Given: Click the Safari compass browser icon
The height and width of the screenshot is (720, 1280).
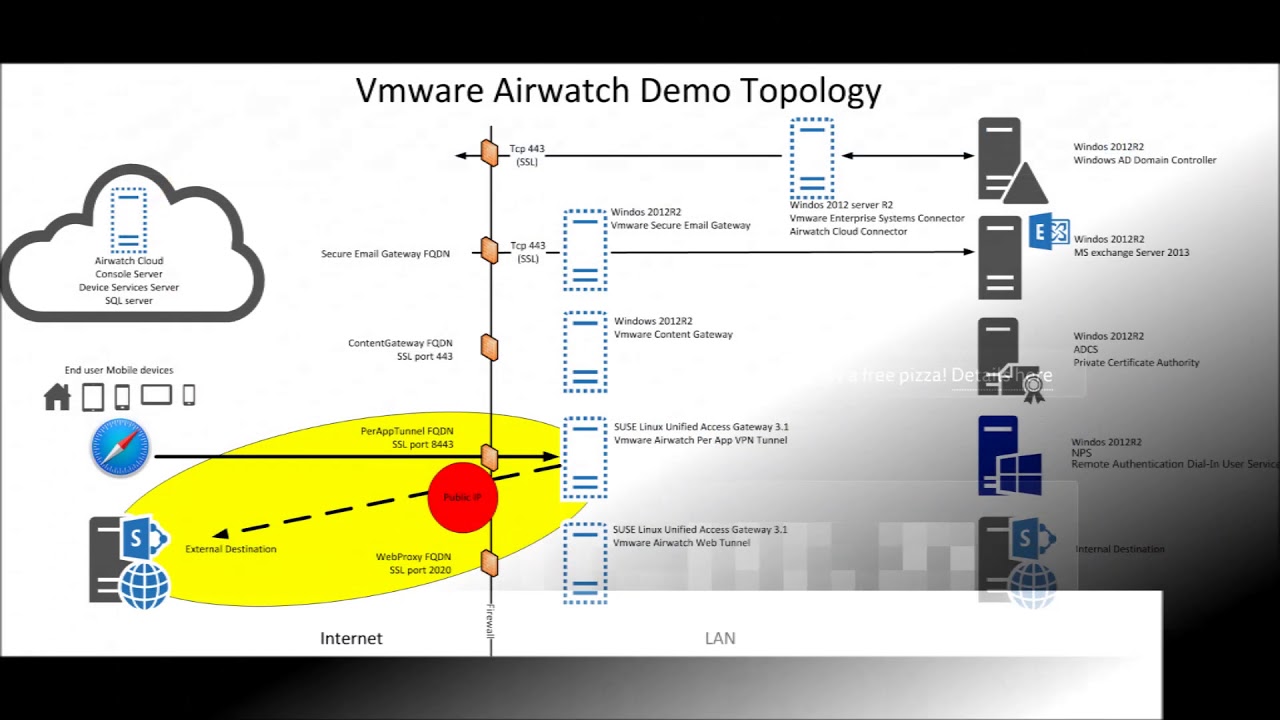Looking at the screenshot, I should click(x=120, y=448).
